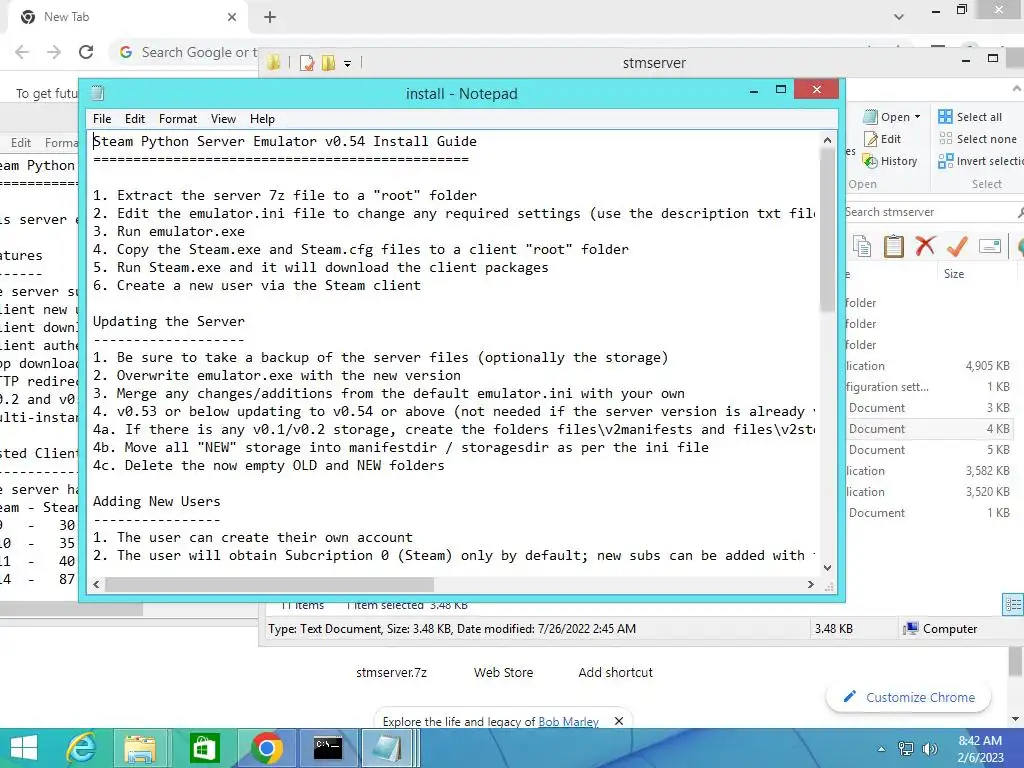Switch to Notepad from the taskbar
Viewport: 1024px width, 768px height.
(x=389, y=748)
